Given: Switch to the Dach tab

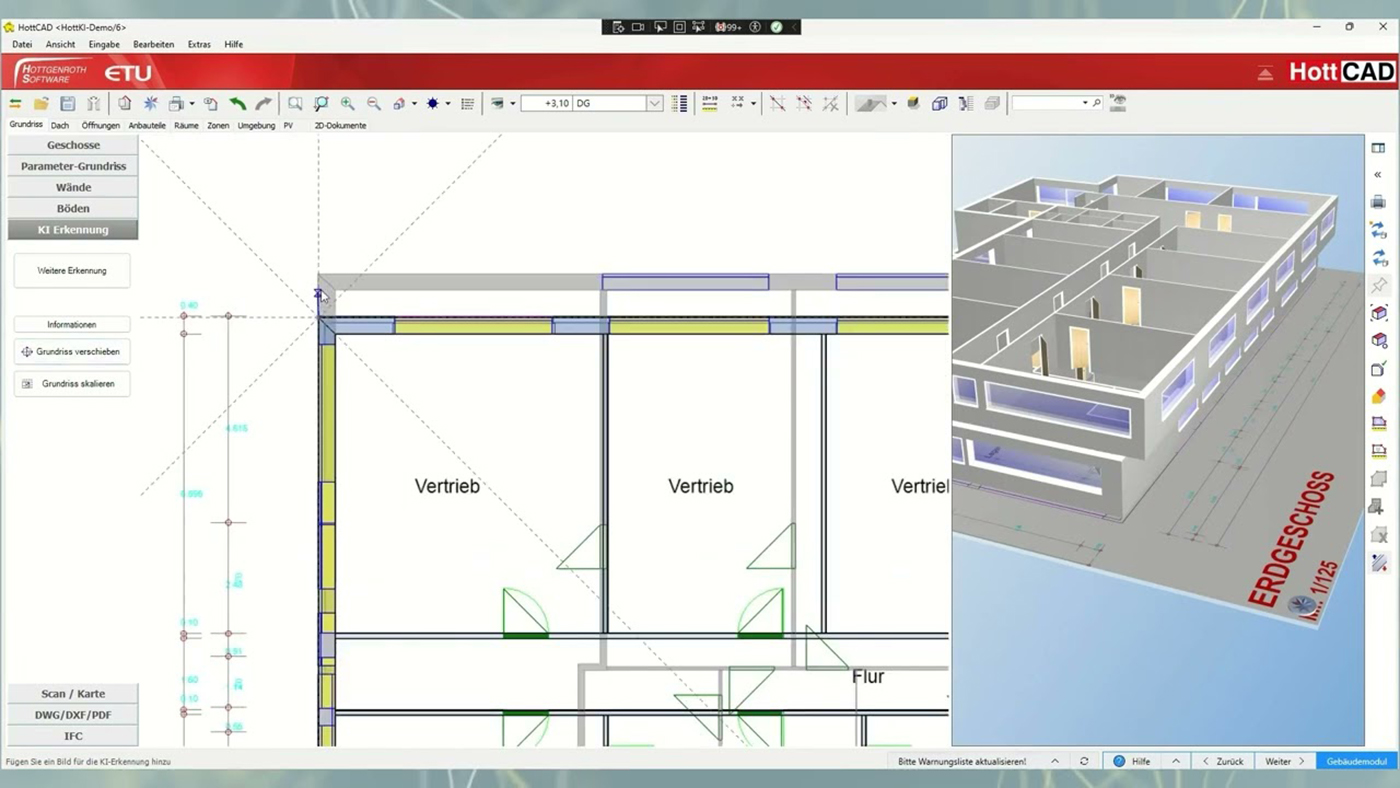Looking at the screenshot, I should coord(59,125).
